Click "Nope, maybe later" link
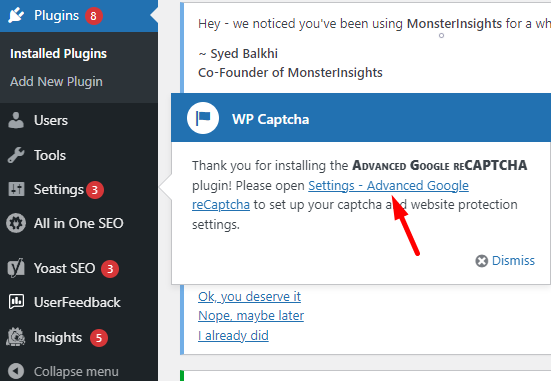The height and width of the screenshot is (381, 551). click(x=251, y=316)
